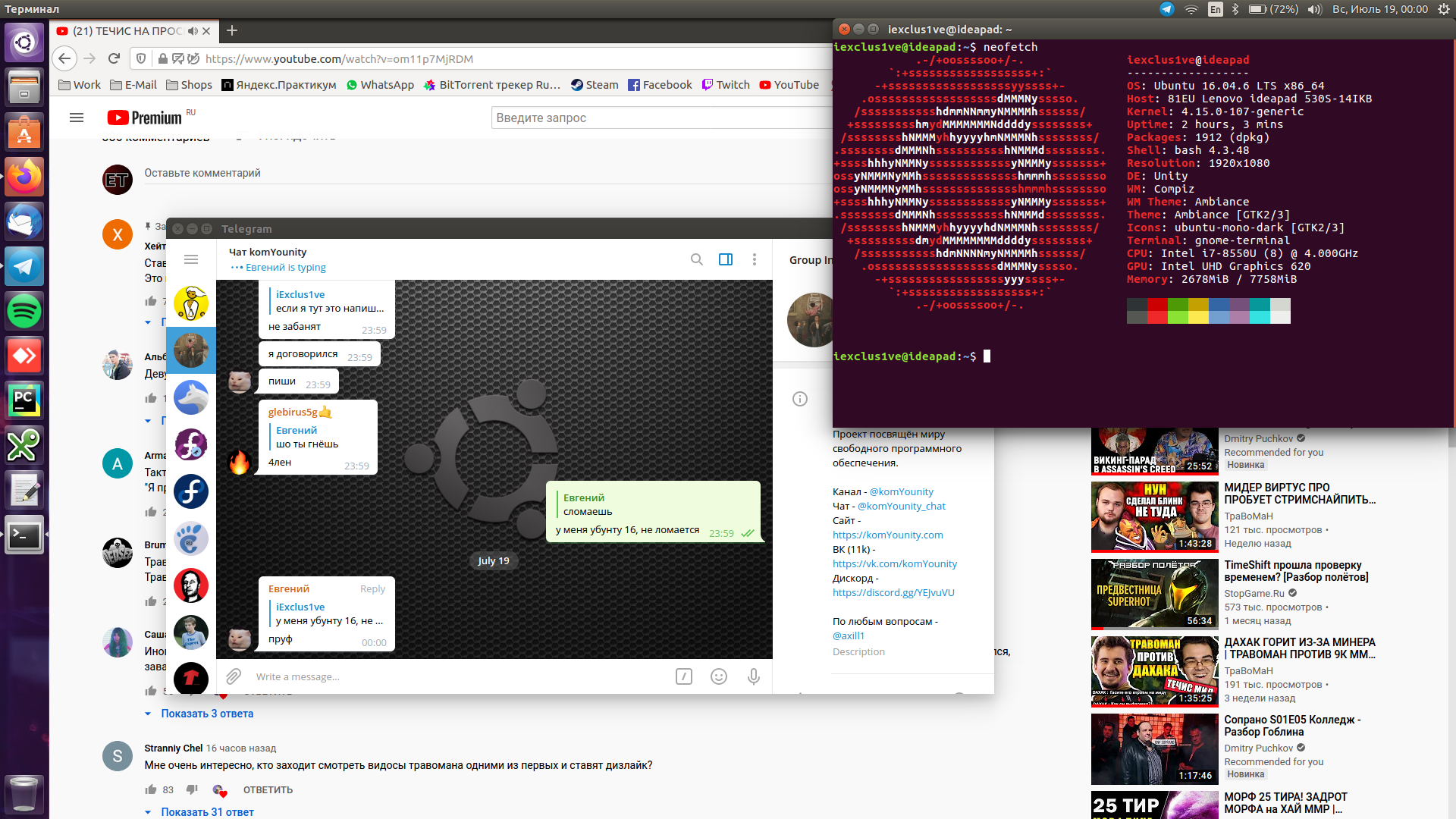The height and width of the screenshot is (819, 1456).
Task: Open Facebook bookmark
Action: (660, 85)
